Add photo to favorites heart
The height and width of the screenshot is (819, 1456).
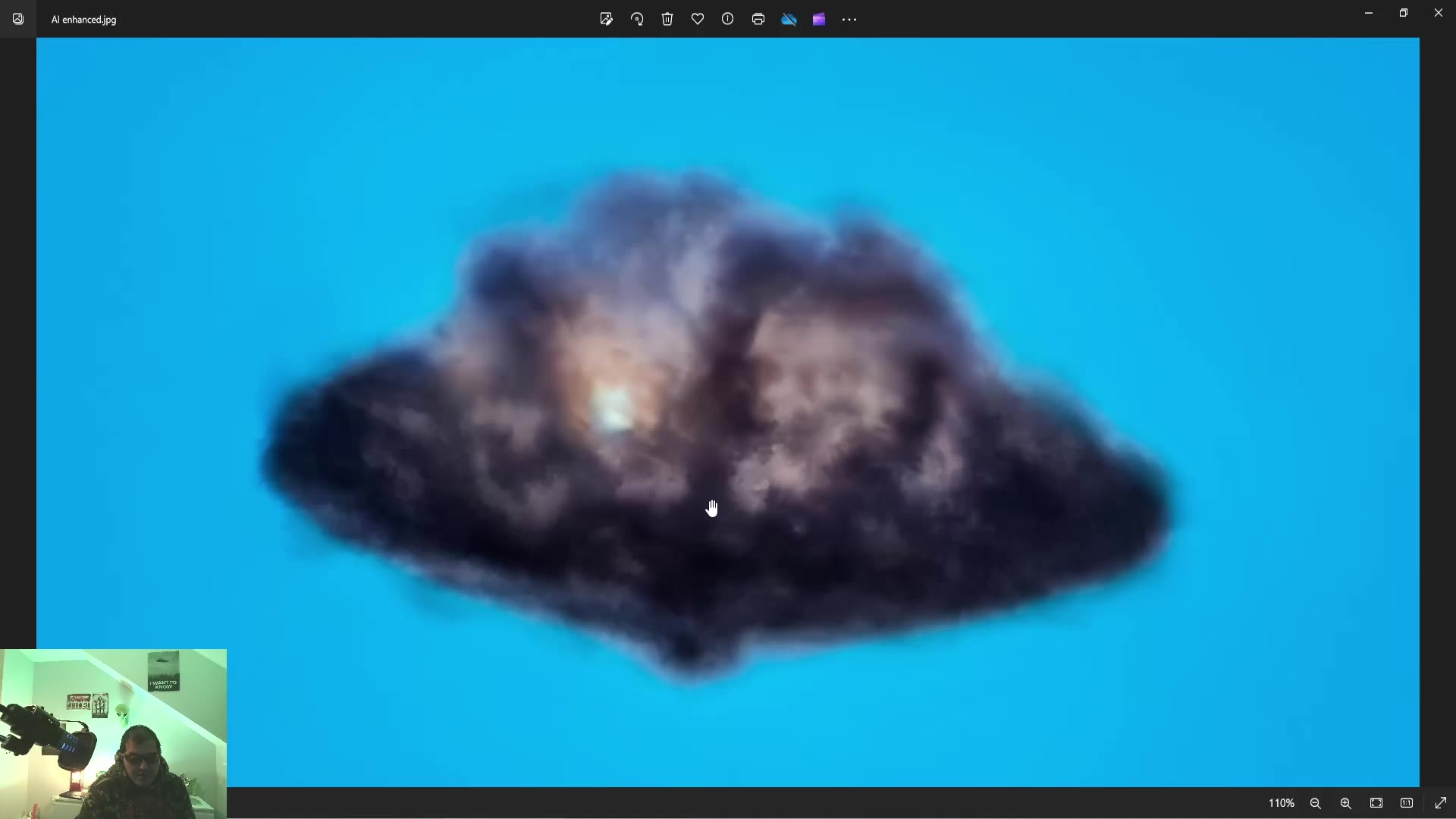click(x=698, y=19)
